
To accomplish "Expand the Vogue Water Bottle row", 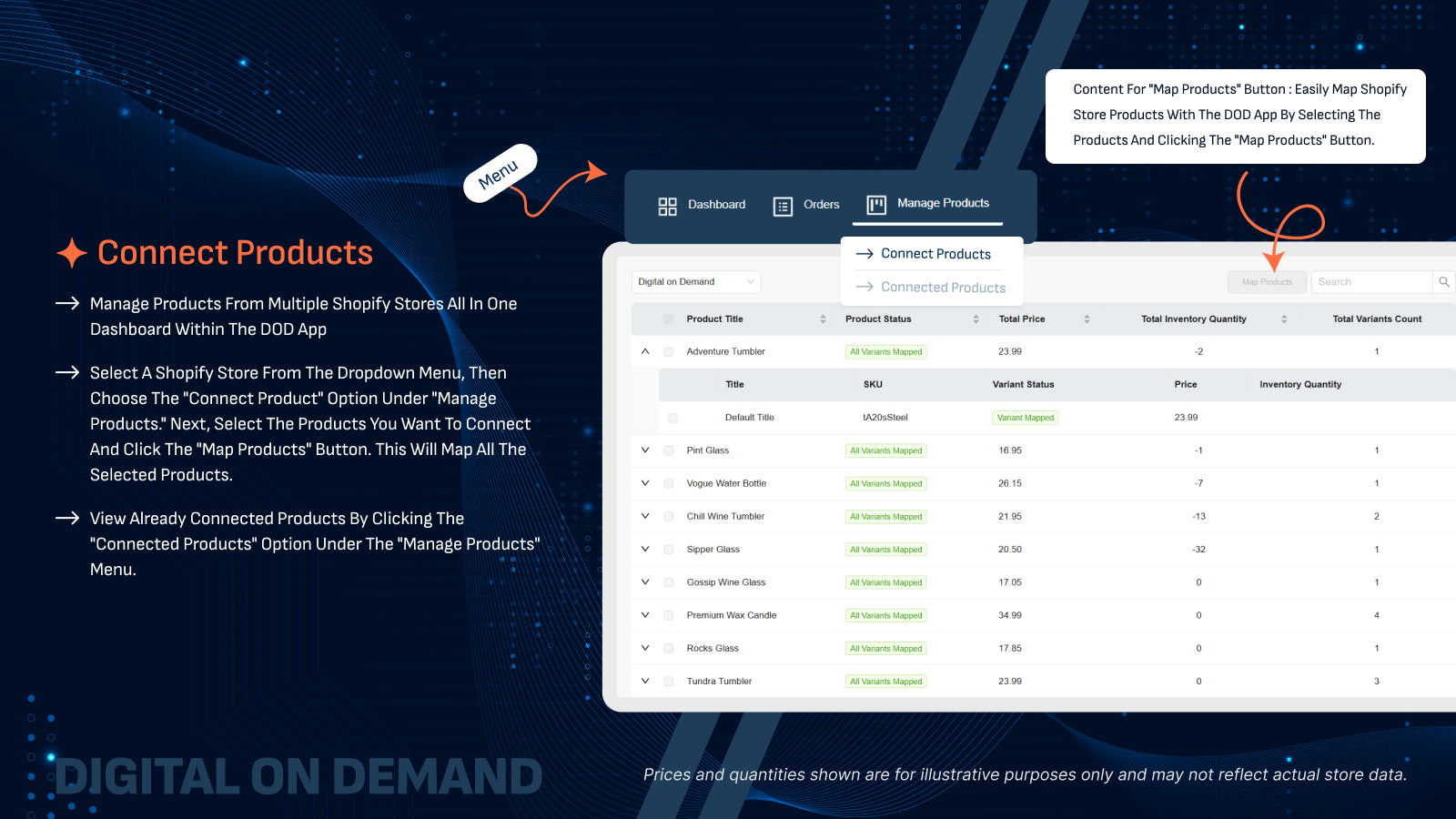I will point(645,483).
